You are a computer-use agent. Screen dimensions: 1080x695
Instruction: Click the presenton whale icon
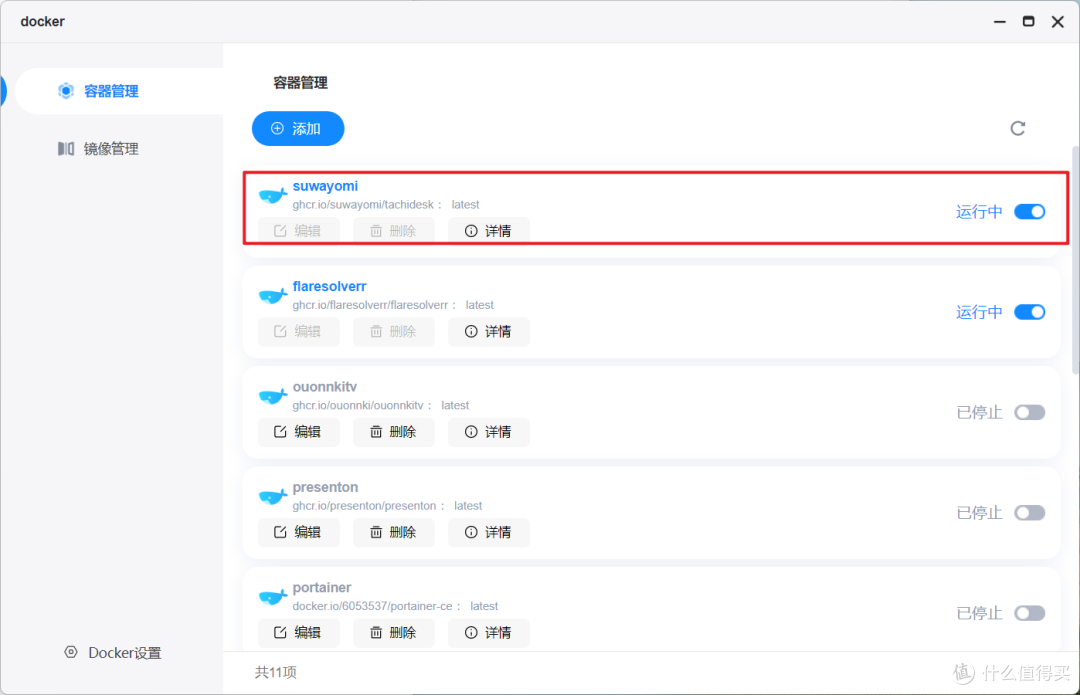[x=273, y=497]
